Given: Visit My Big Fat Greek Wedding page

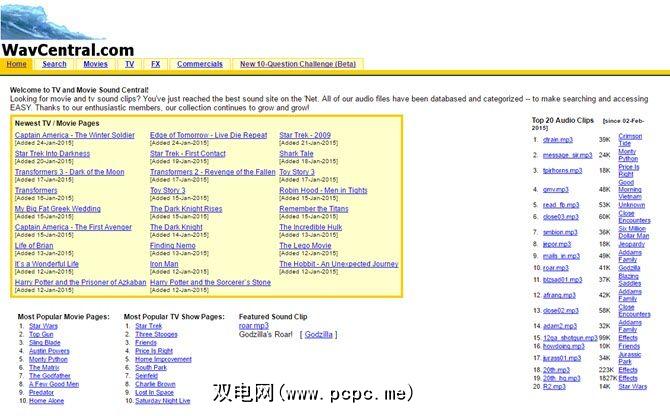Looking at the screenshot, I should coord(58,208).
